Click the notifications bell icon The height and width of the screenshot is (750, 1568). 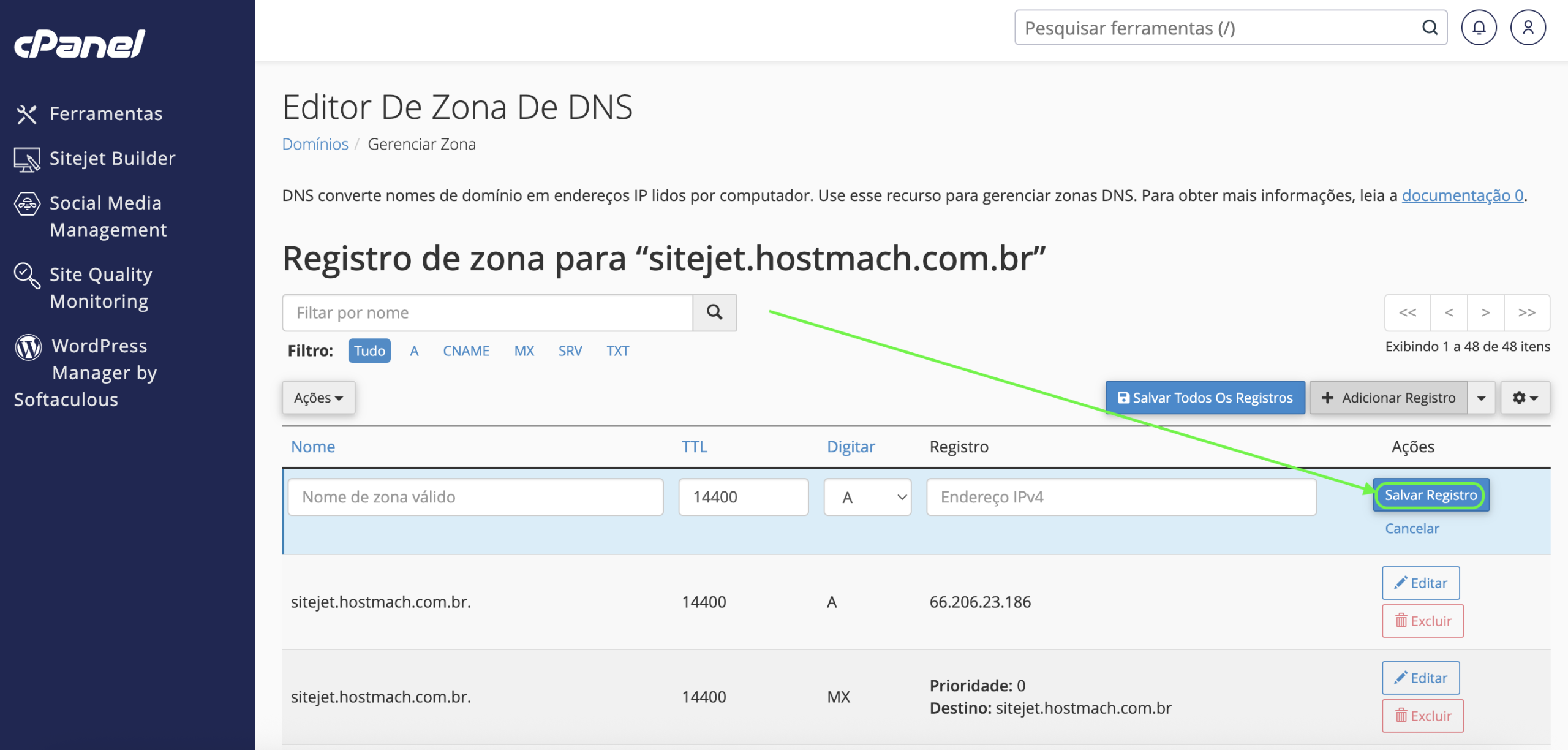click(x=1479, y=28)
